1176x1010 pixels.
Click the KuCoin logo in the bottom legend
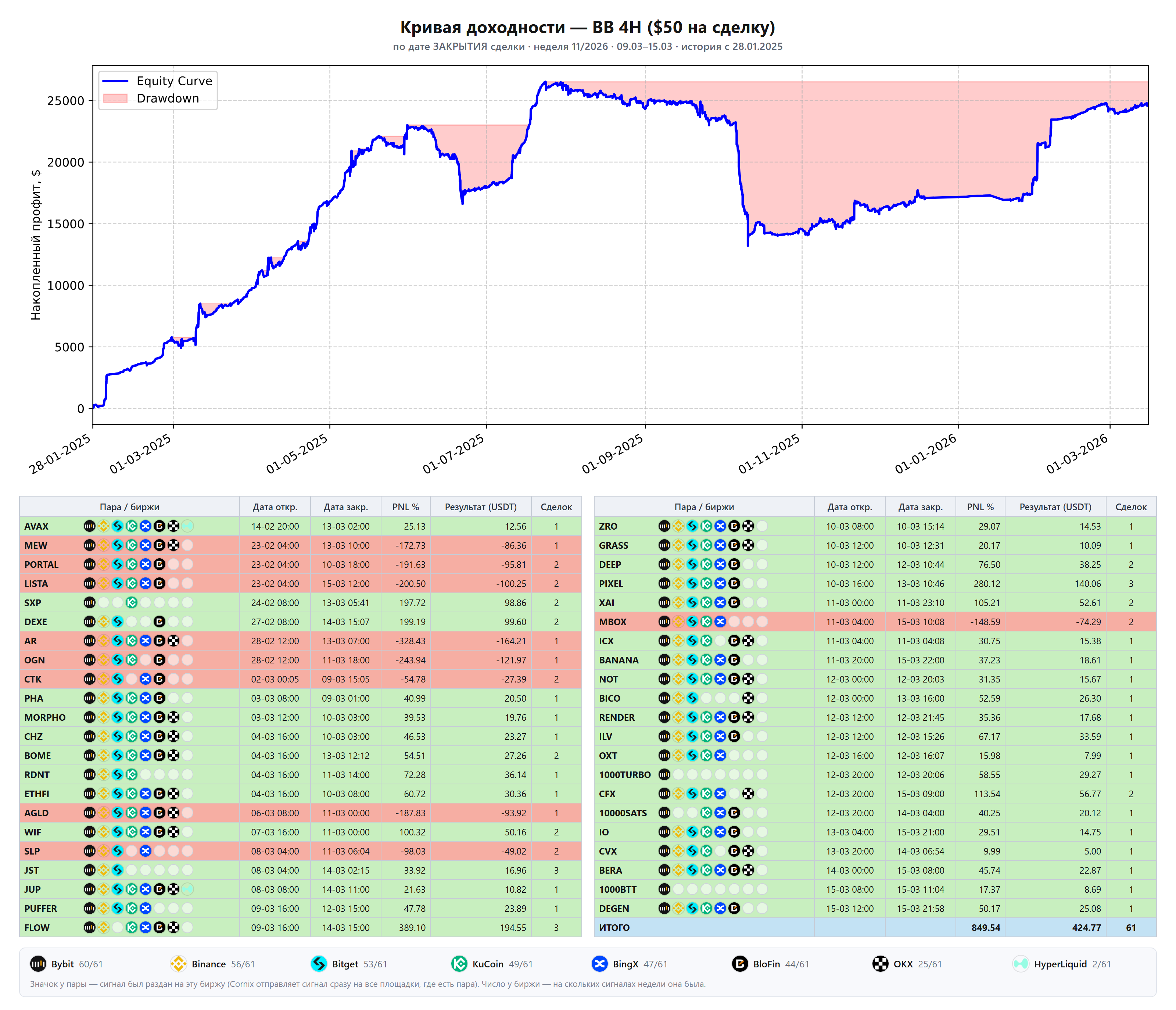click(x=459, y=963)
